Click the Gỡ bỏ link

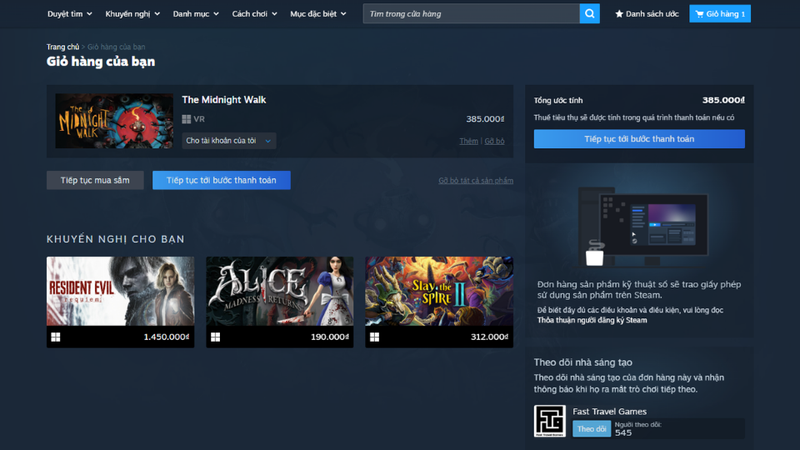tap(494, 141)
